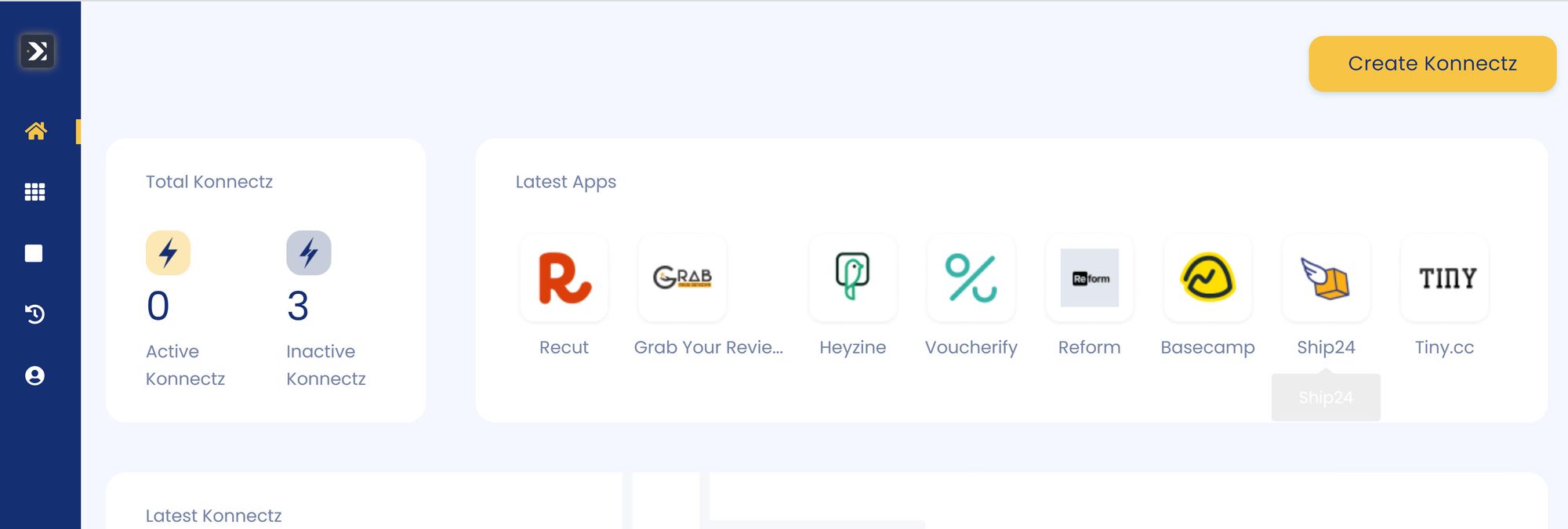Open the user account sidebar icon
Screen dimensions: 1568x529
pos(34,376)
